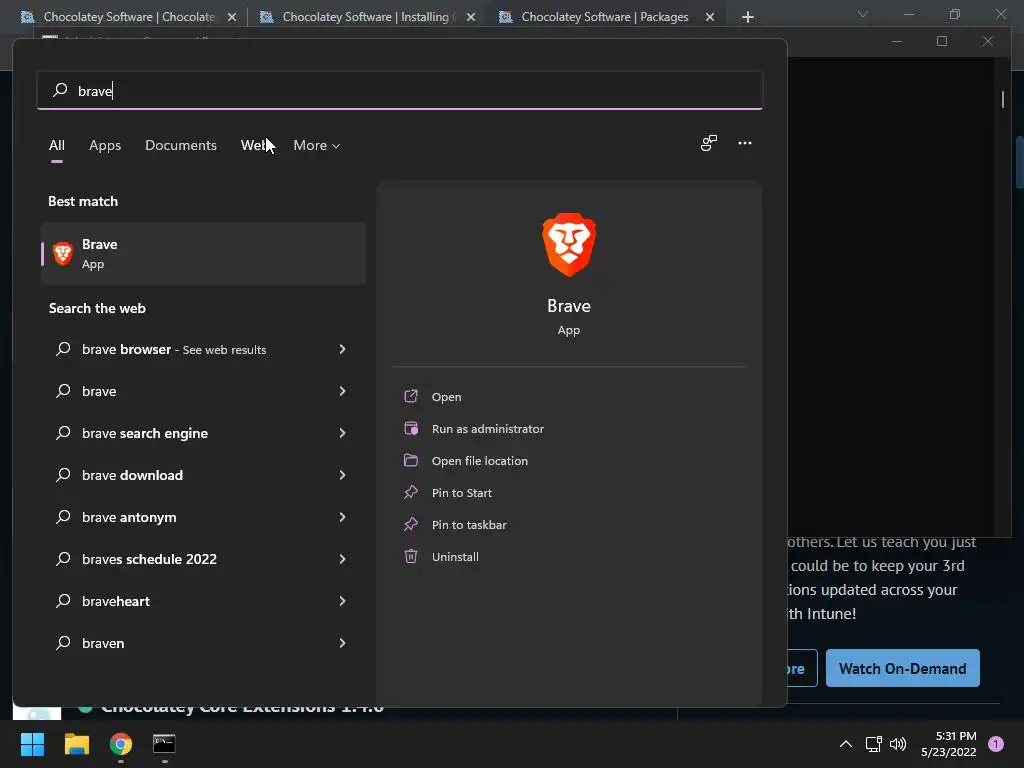Switch to the Web search filter tab
The height and width of the screenshot is (768, 1024).
(254, 145)
